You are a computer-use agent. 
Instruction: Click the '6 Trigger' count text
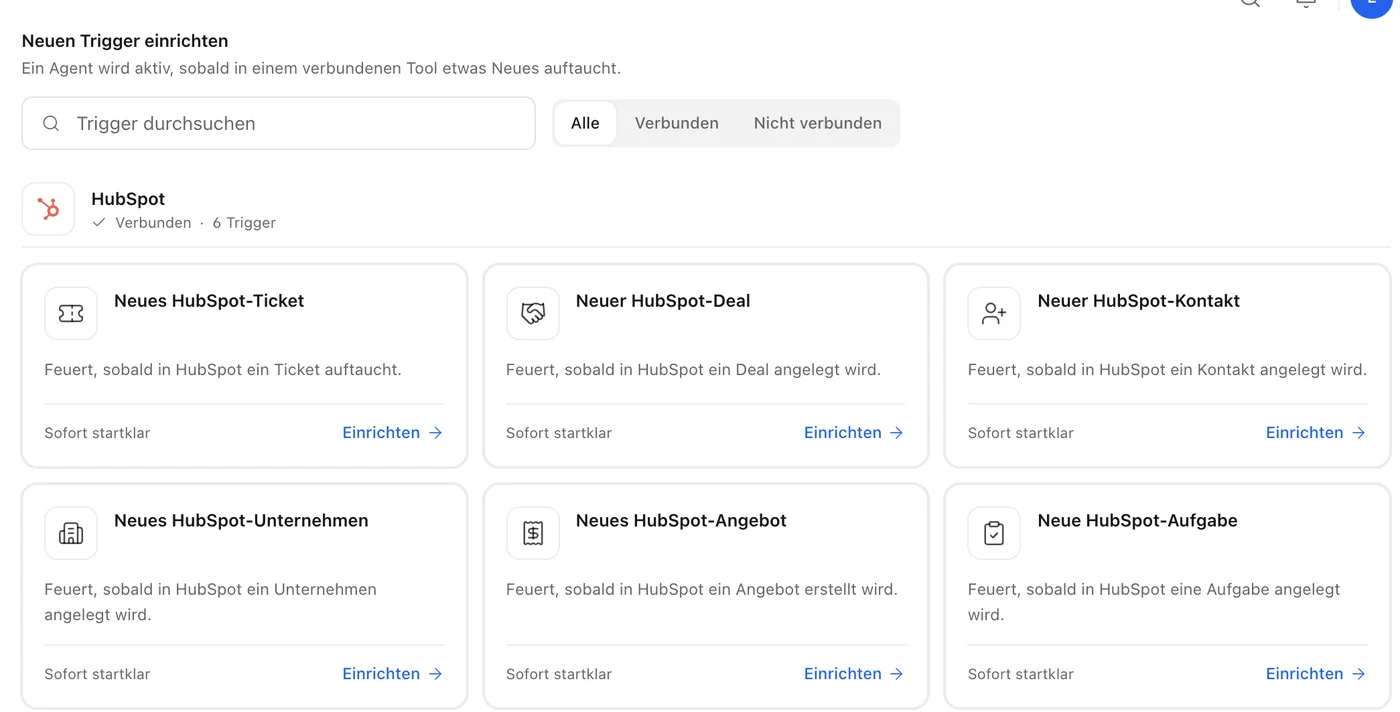(244, 223)
